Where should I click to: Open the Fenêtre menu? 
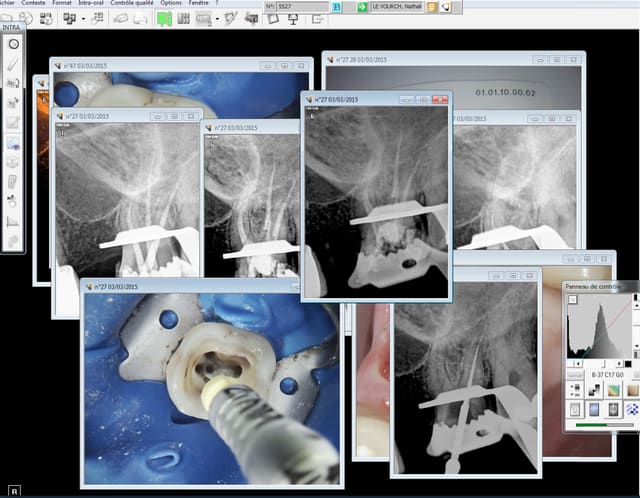tap(198, 2)
